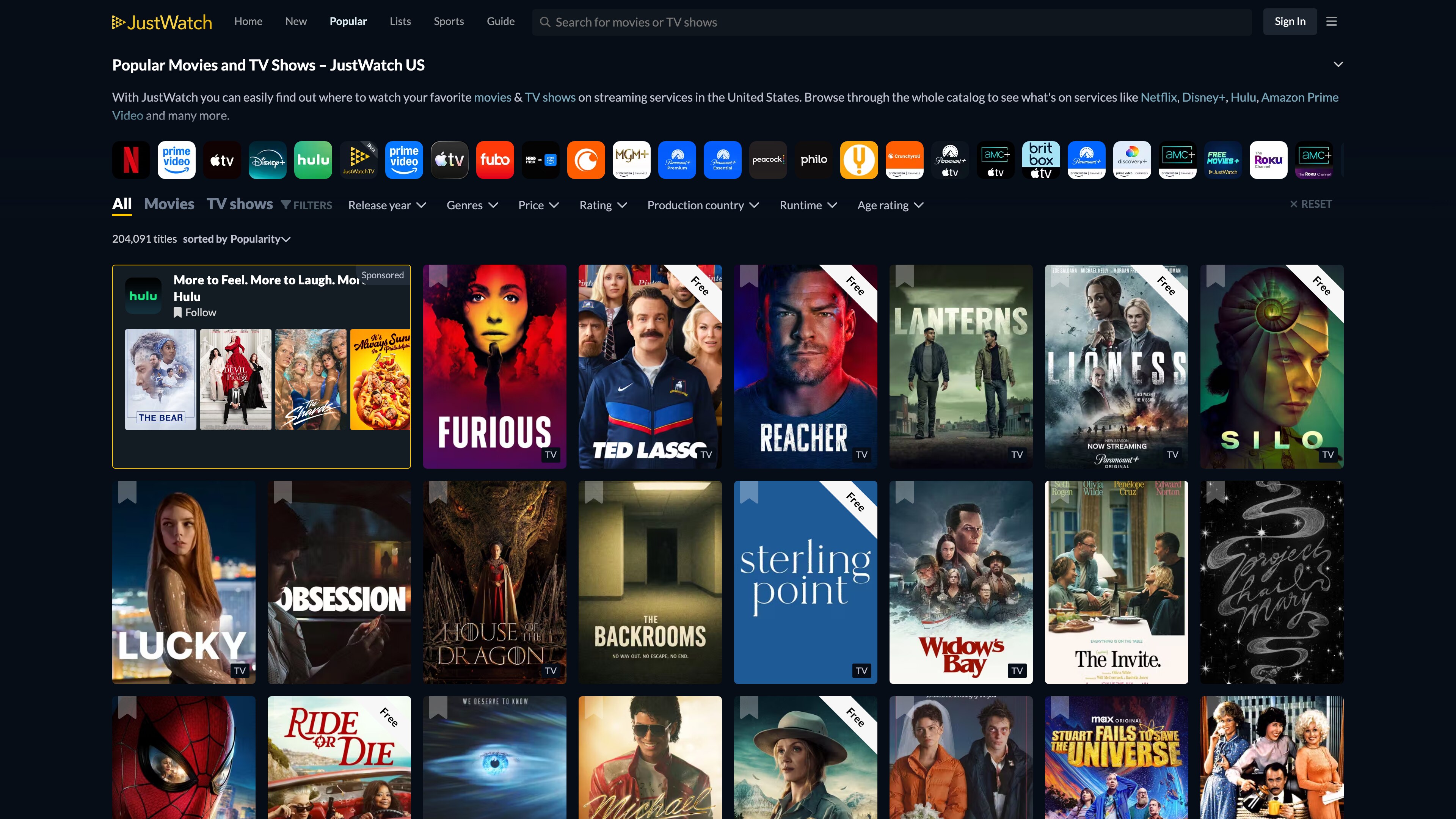The width and height of the screenshot is (1456, 819).
Task: Select the Paramount+ Essential provider icon
Action: [x=722, y=160]
